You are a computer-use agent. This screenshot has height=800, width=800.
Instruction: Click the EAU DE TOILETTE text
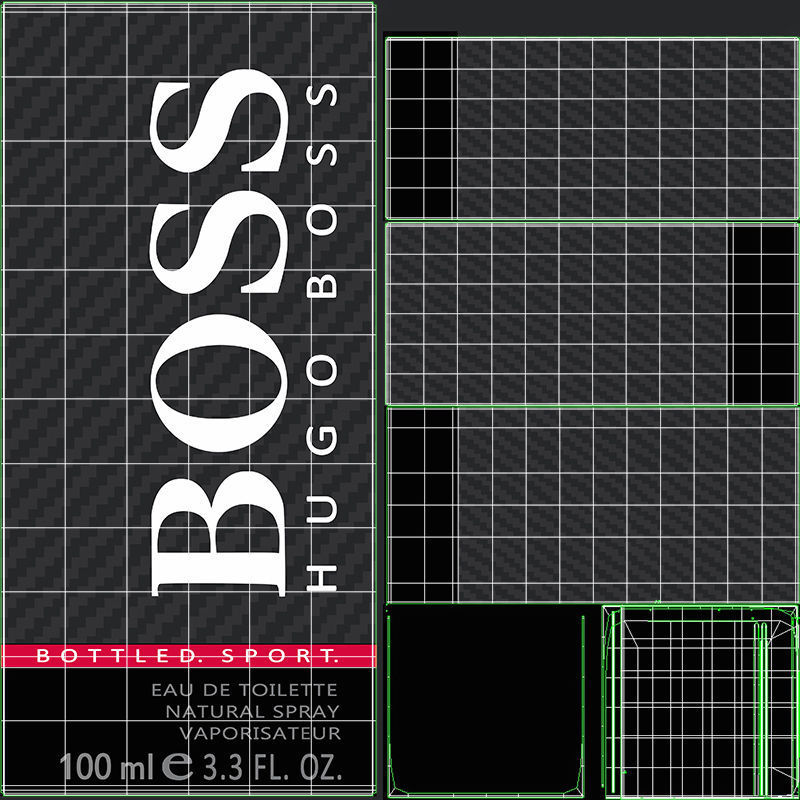[244, 690]
